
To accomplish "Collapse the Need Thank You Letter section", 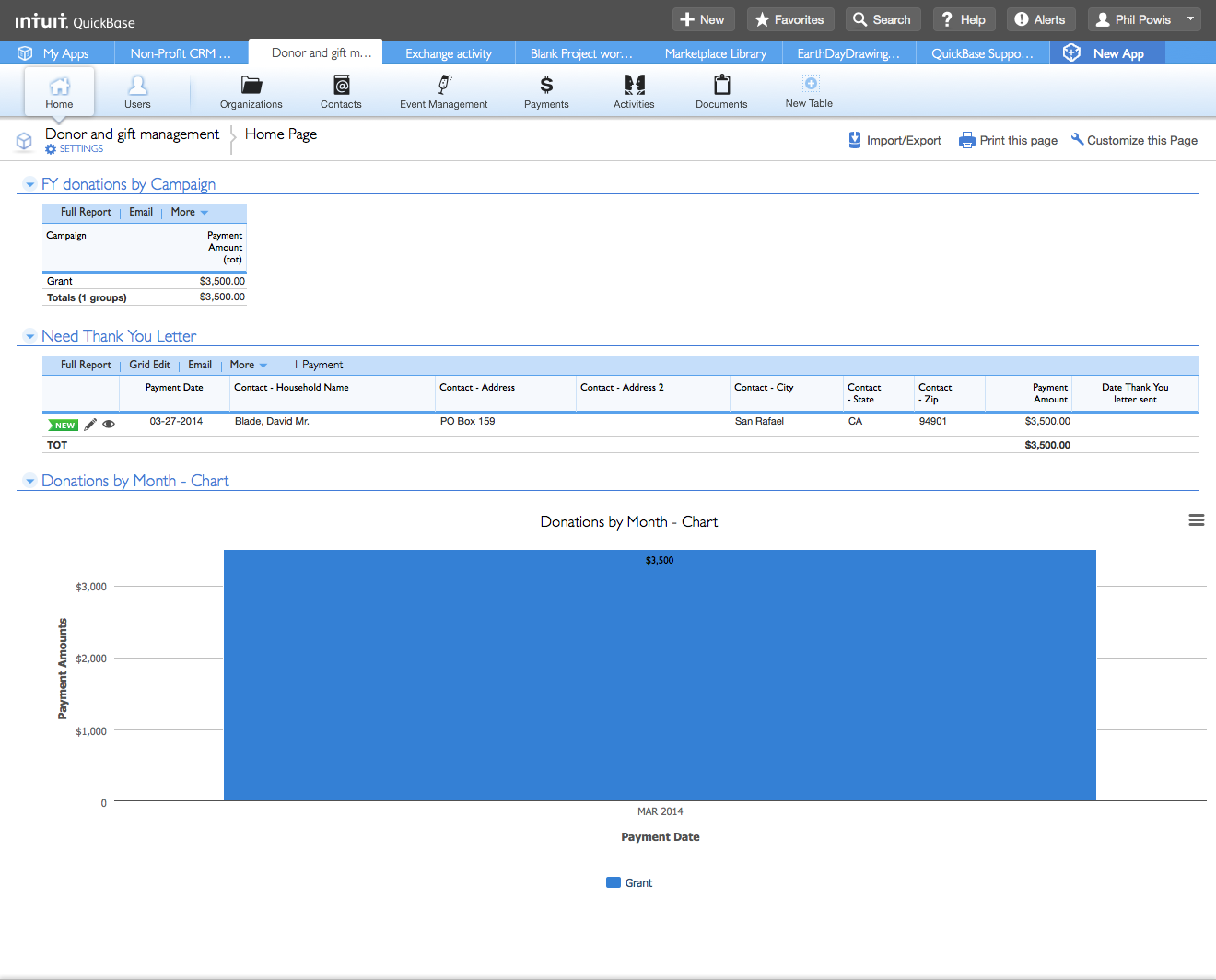I will (x=29, y=336).
